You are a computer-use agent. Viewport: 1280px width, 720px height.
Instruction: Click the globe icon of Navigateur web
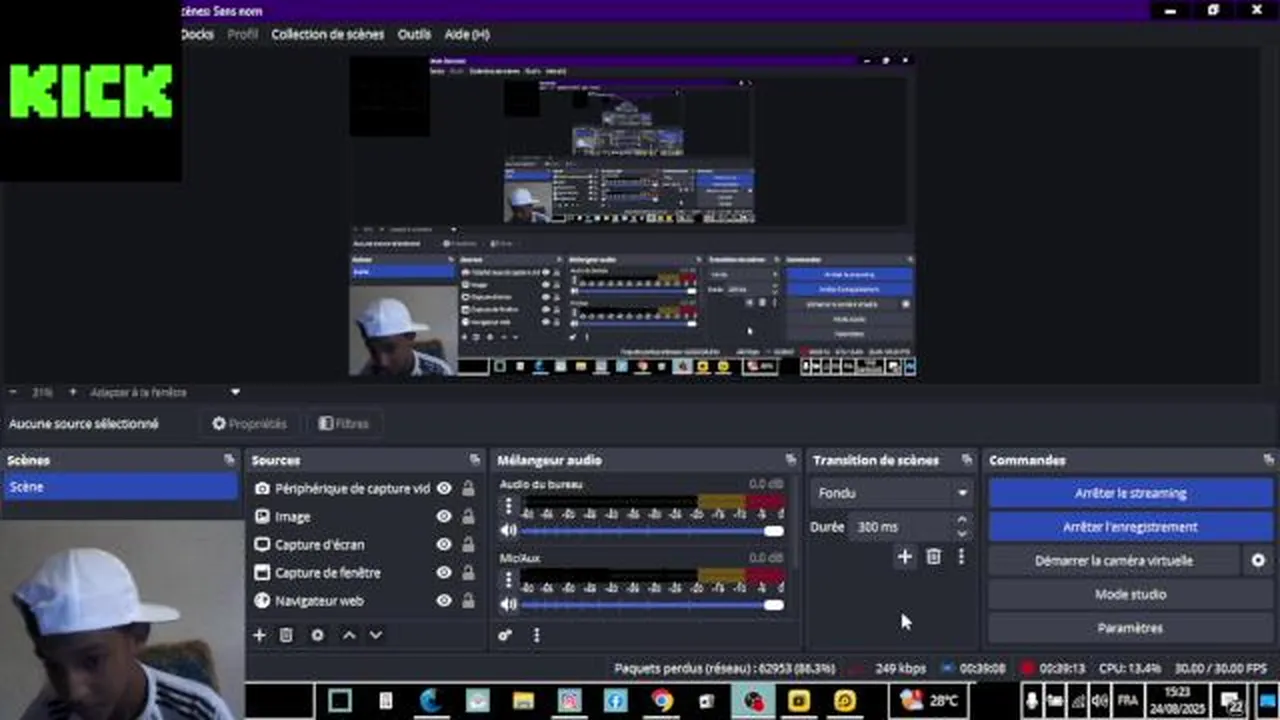262,601
